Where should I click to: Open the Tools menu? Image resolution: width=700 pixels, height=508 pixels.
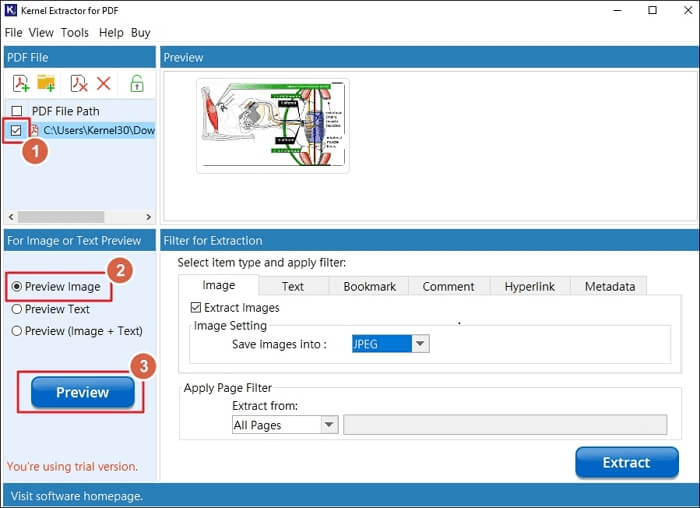[x=75, y=33]
